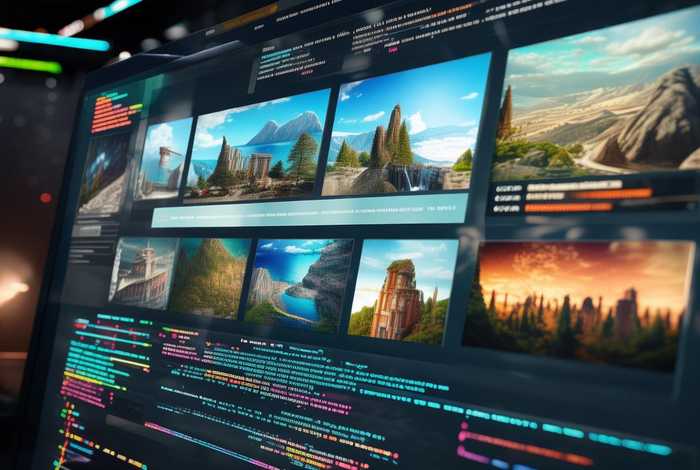Open the green forested cliff thumbnail
This screenshot has height=470, width=700.
click(209, 277)
